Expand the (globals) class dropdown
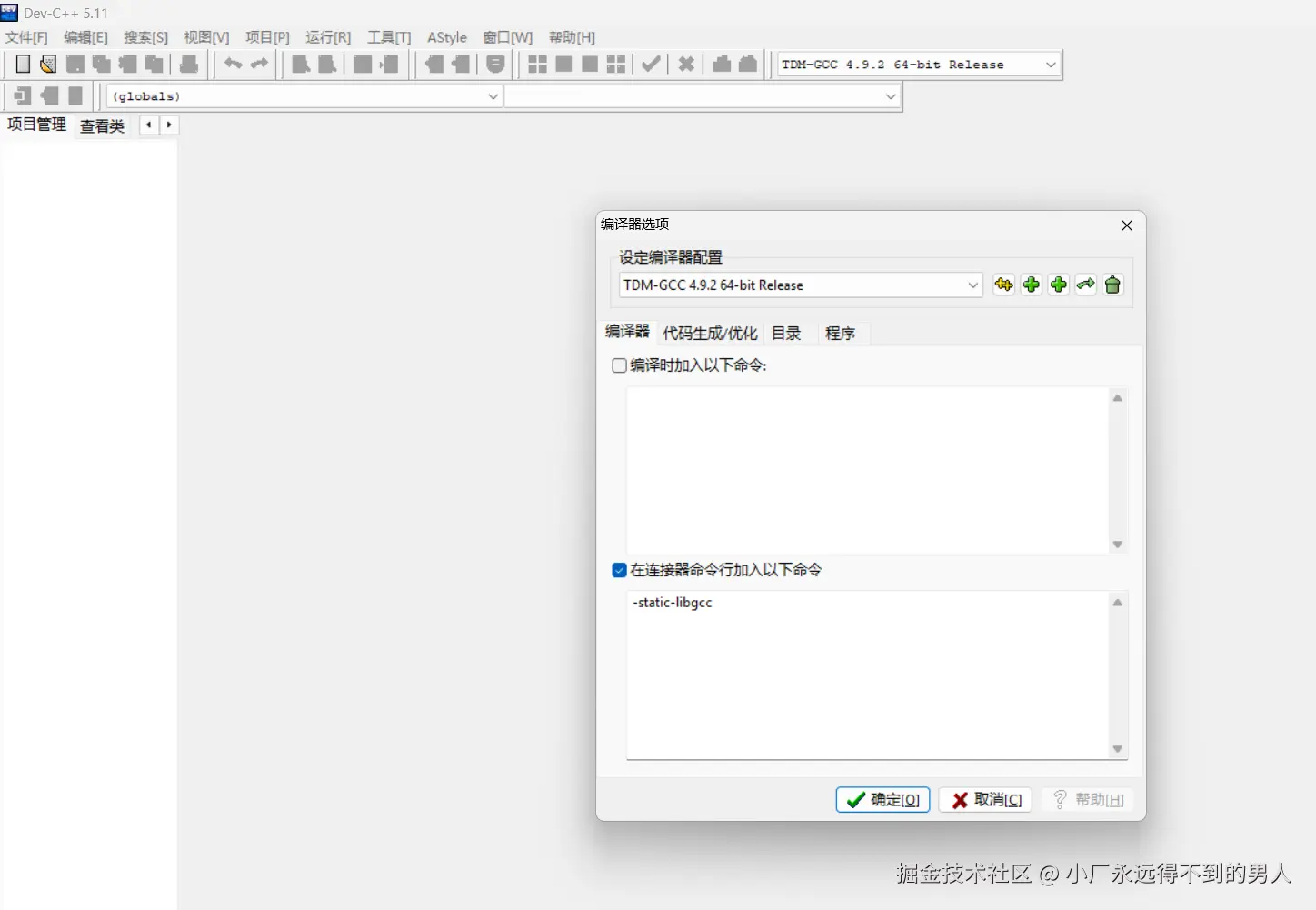Image resolution: width=1316 pixels, height=910 pixels. coord(304,96)
